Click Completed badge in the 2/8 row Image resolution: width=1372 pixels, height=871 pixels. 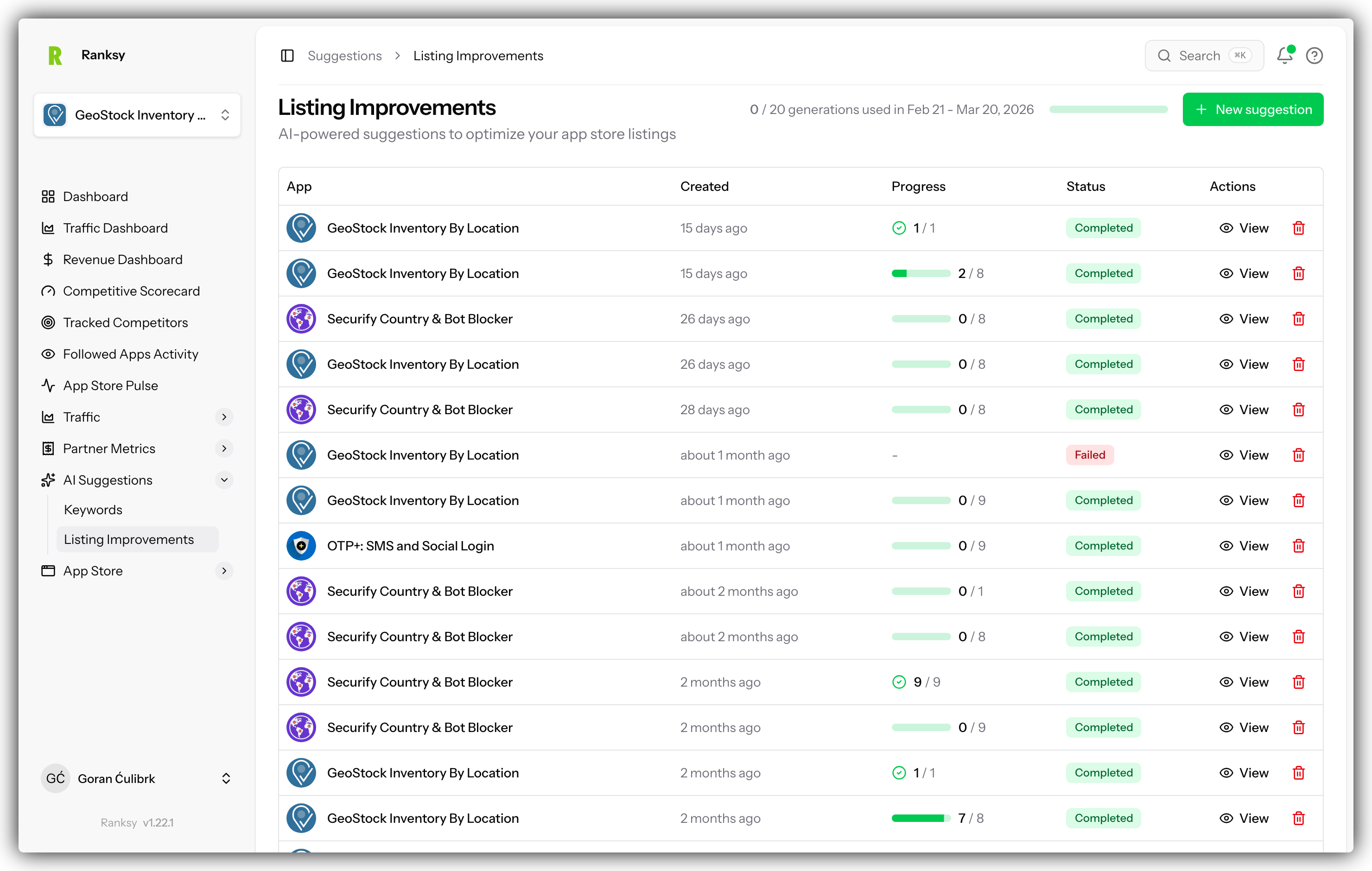click(1103, 273)
